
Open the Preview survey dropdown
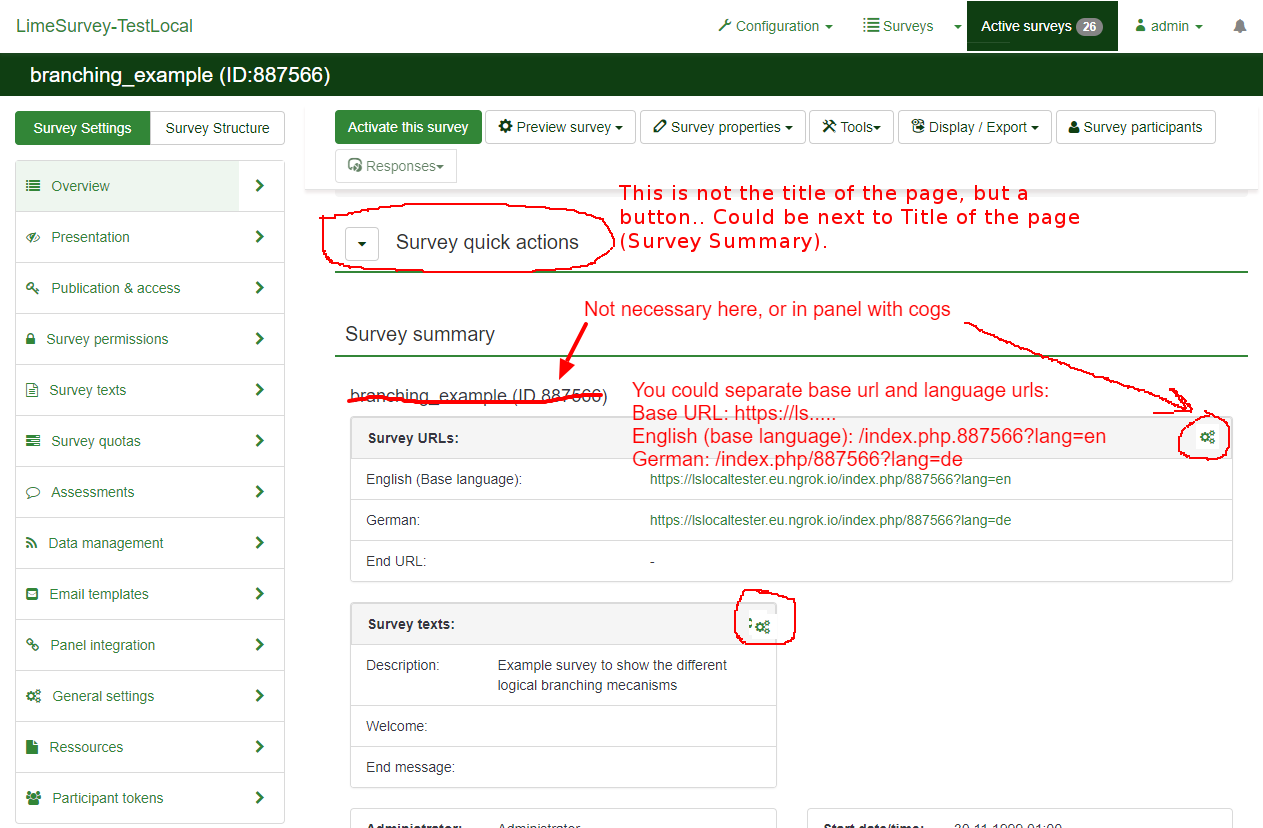click(560, 127)
